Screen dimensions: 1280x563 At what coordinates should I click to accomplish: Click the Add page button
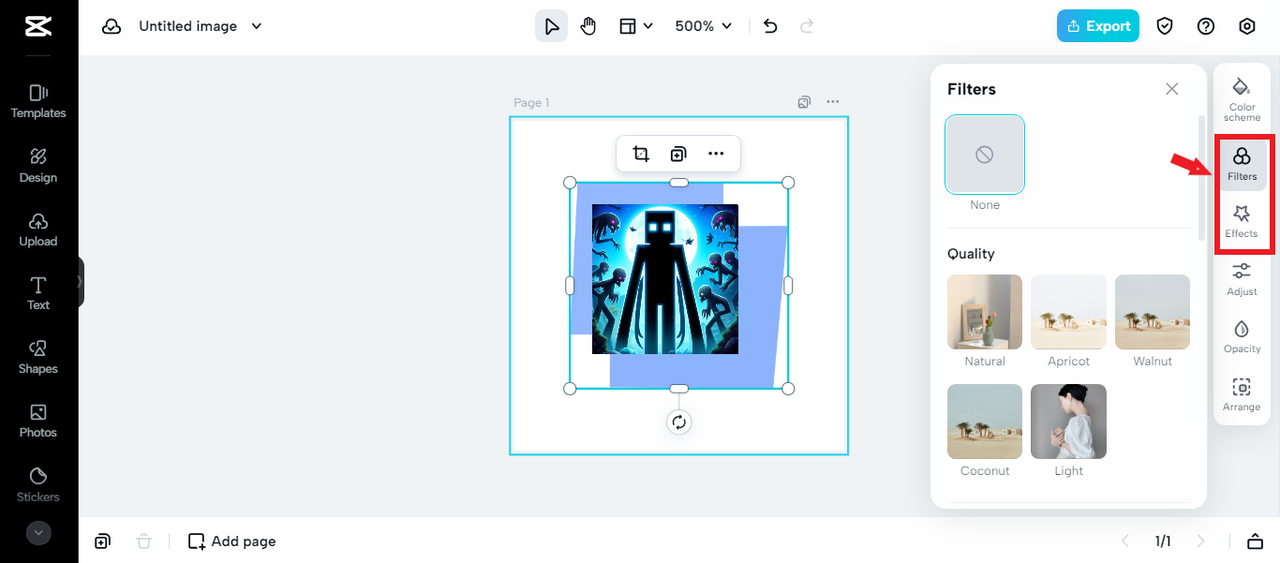232,541
